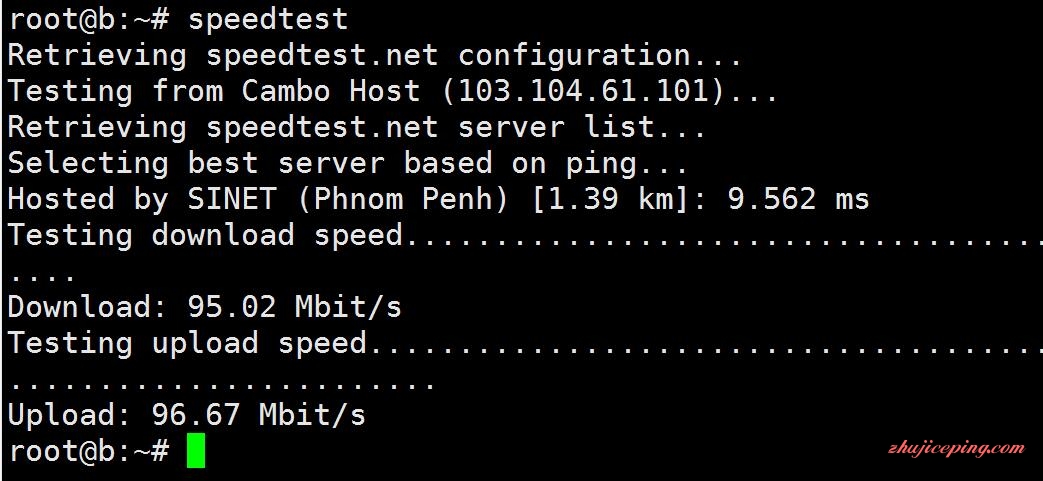The image size is (1043, 481).
Task: Click the 'SINET' host name
Action: [231, 199]
